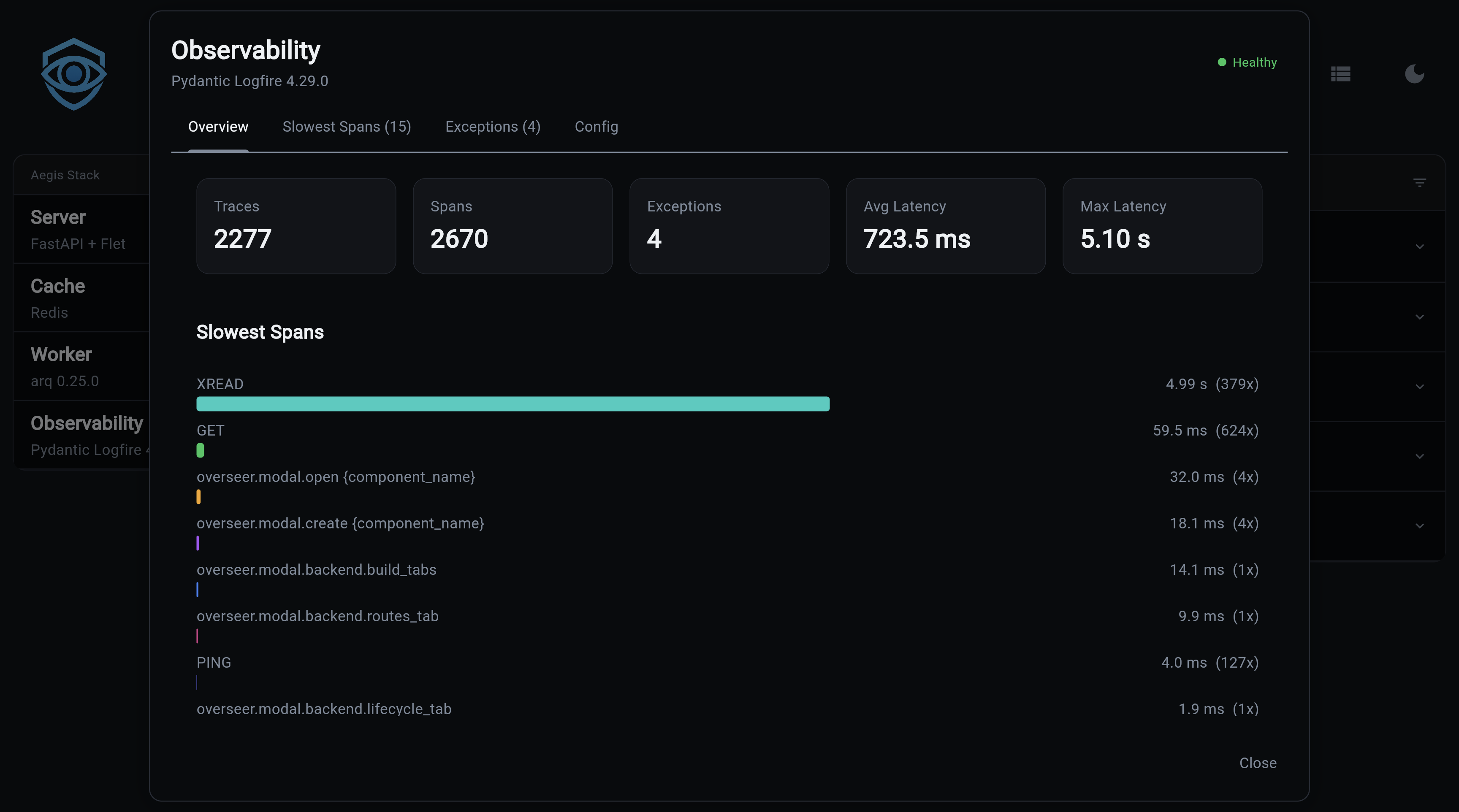Click the XREAD teal latency bar
Viewport: 1459px width, 812px height.
click(513, 404)
